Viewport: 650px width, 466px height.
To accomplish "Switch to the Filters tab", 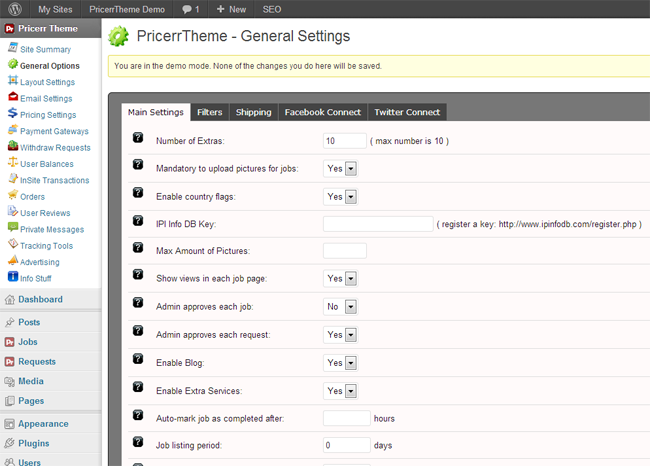I will click(210, 112).
